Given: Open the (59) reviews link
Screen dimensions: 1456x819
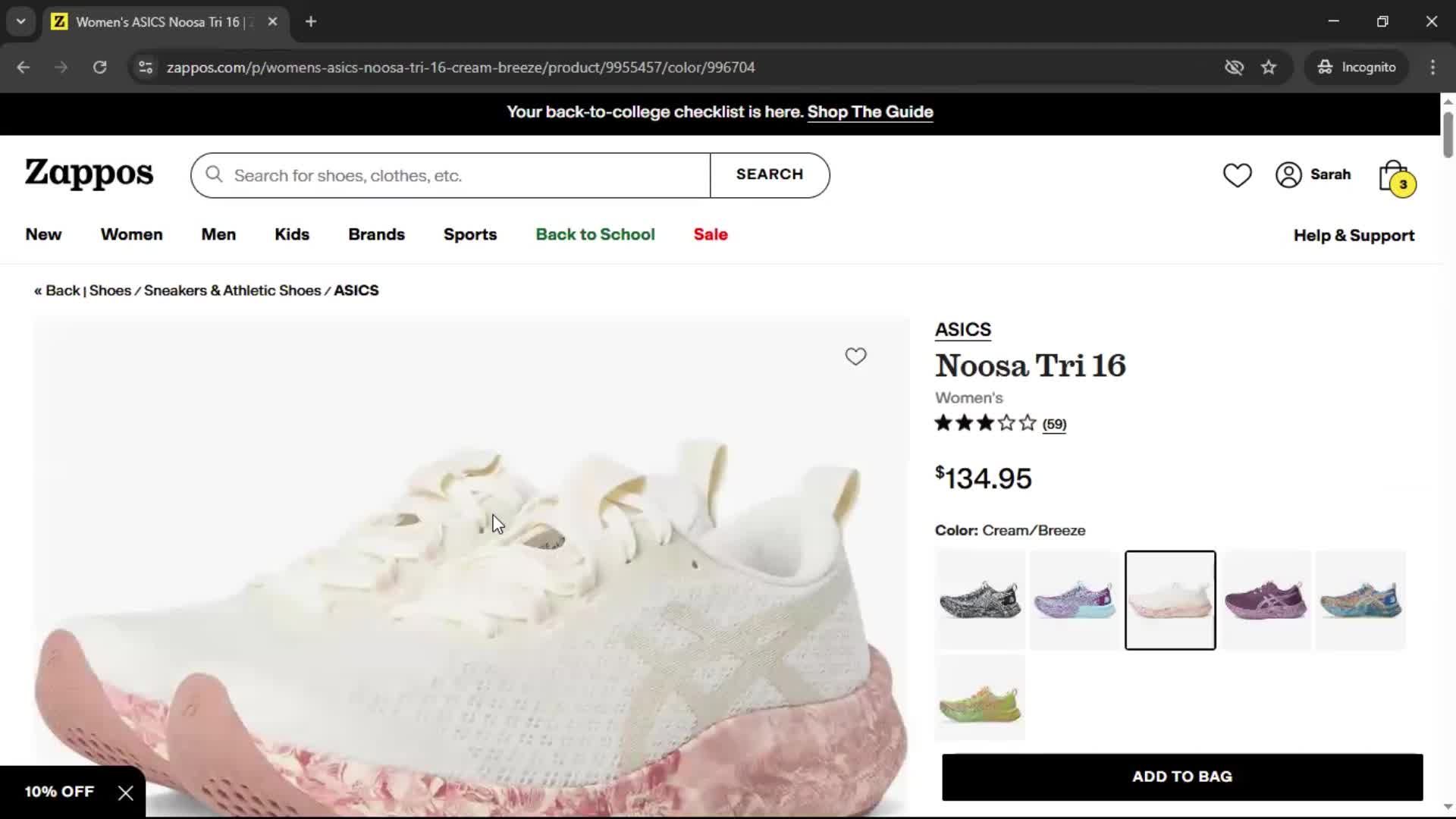Looking at the screenshot, I should (x=1054, y=424).
